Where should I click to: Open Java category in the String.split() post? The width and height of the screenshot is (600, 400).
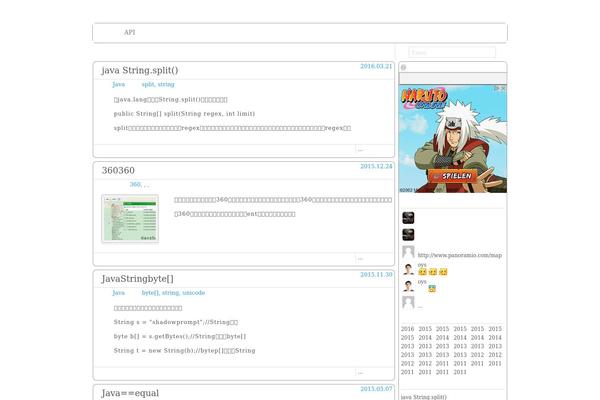click(118, 84)
